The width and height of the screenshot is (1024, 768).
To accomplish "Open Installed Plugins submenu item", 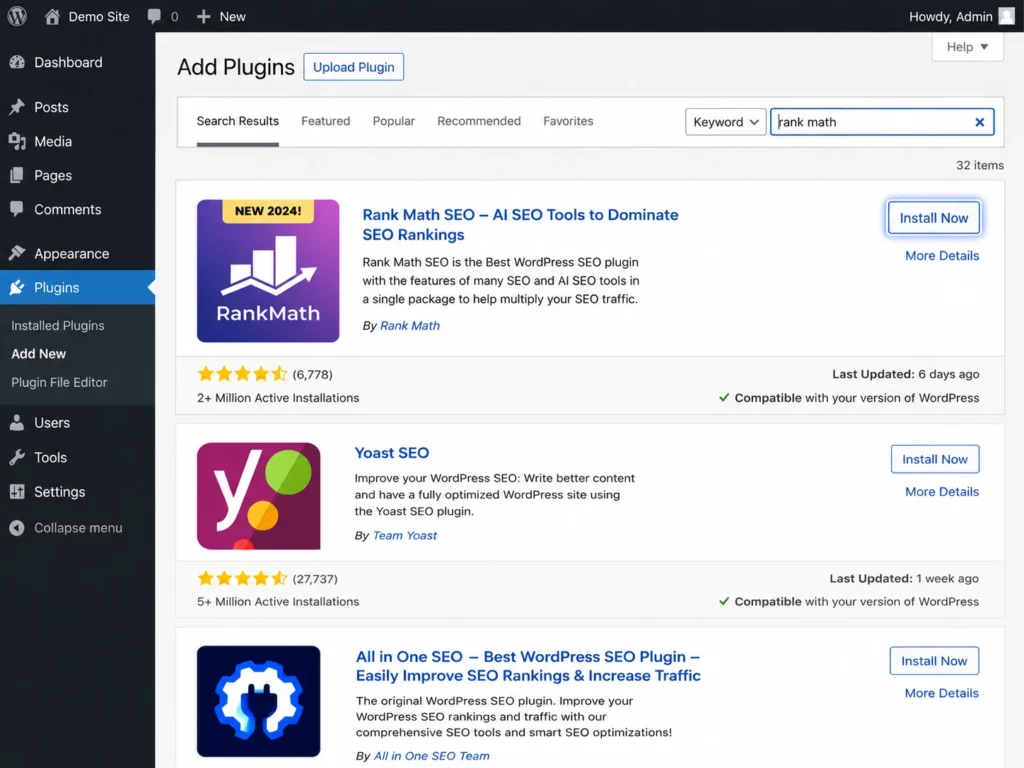I will click(x=57, y=325).
